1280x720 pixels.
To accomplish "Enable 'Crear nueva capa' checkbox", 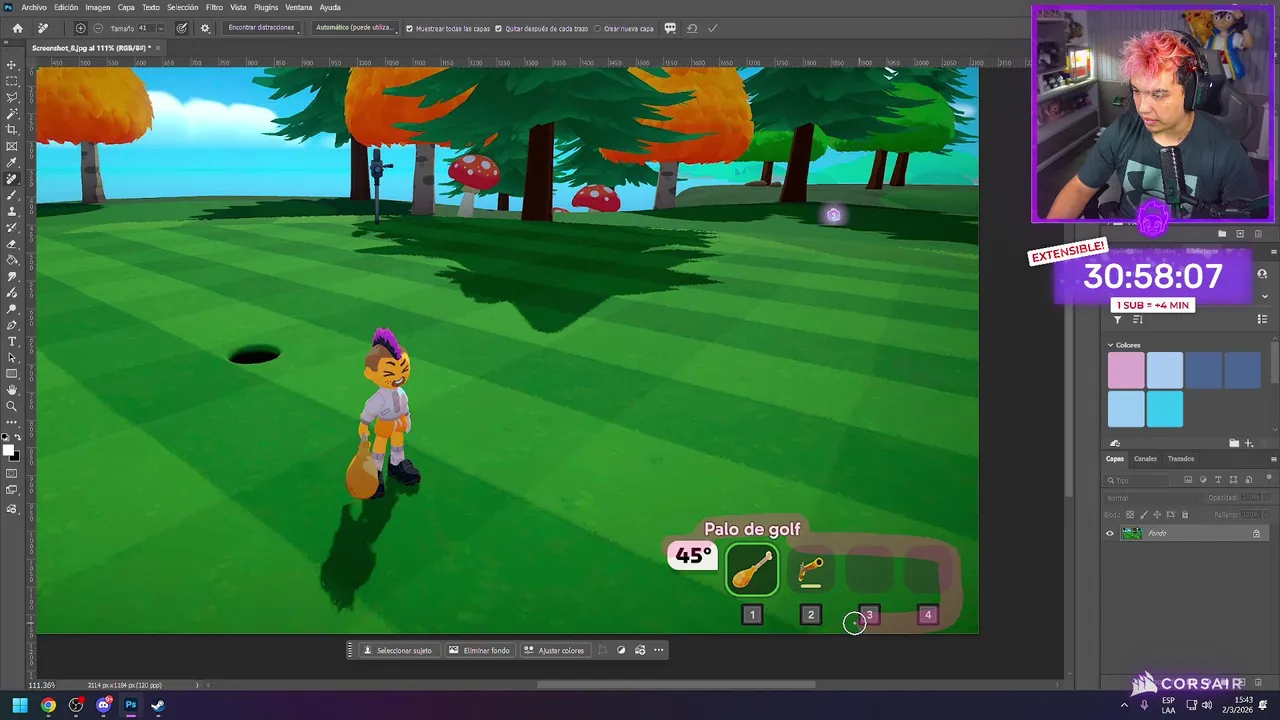I will [x=597, y=28].
